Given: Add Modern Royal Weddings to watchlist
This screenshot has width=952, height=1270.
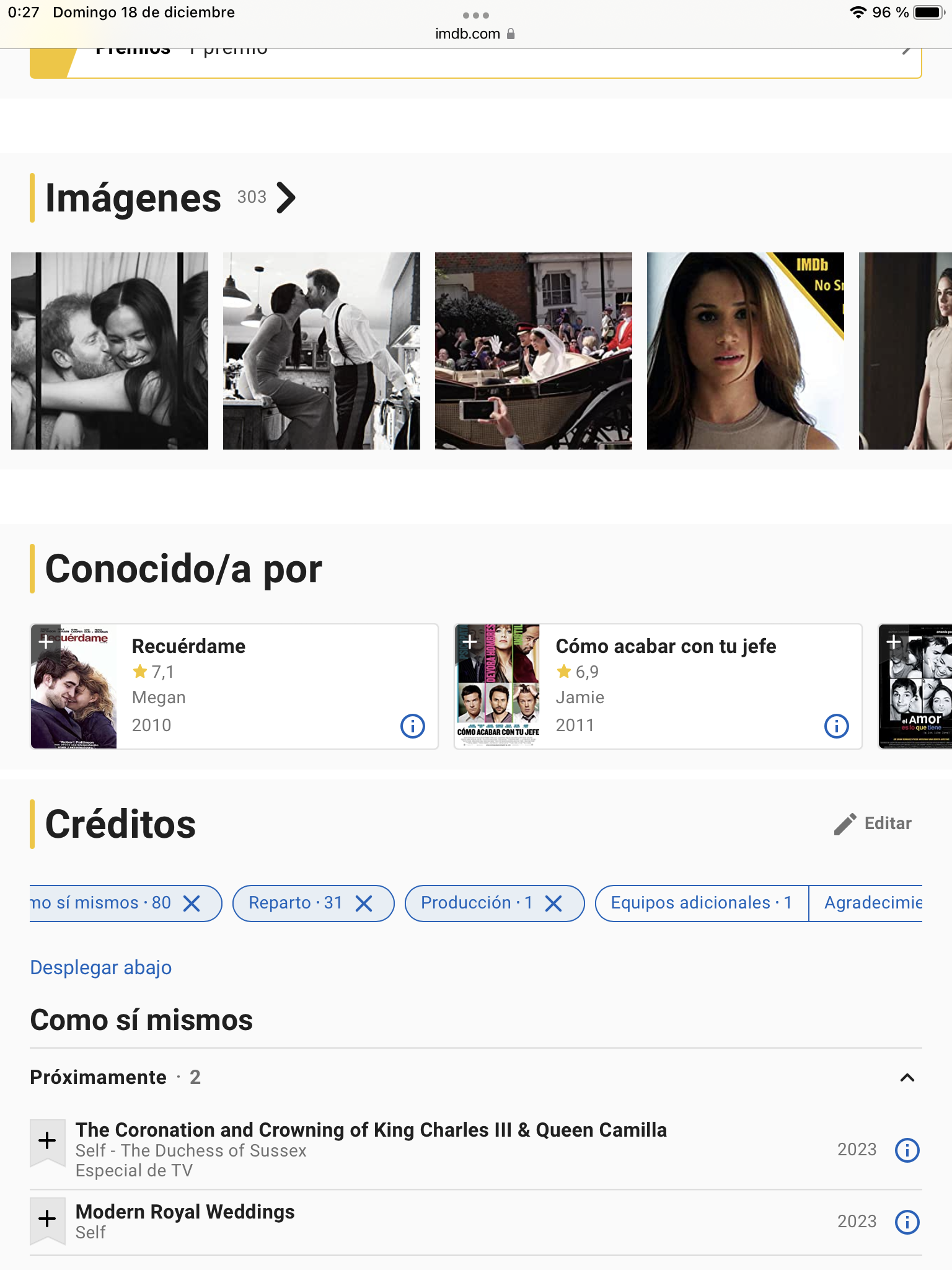Looking at the screenshot, I should [x=48, y=1220].
